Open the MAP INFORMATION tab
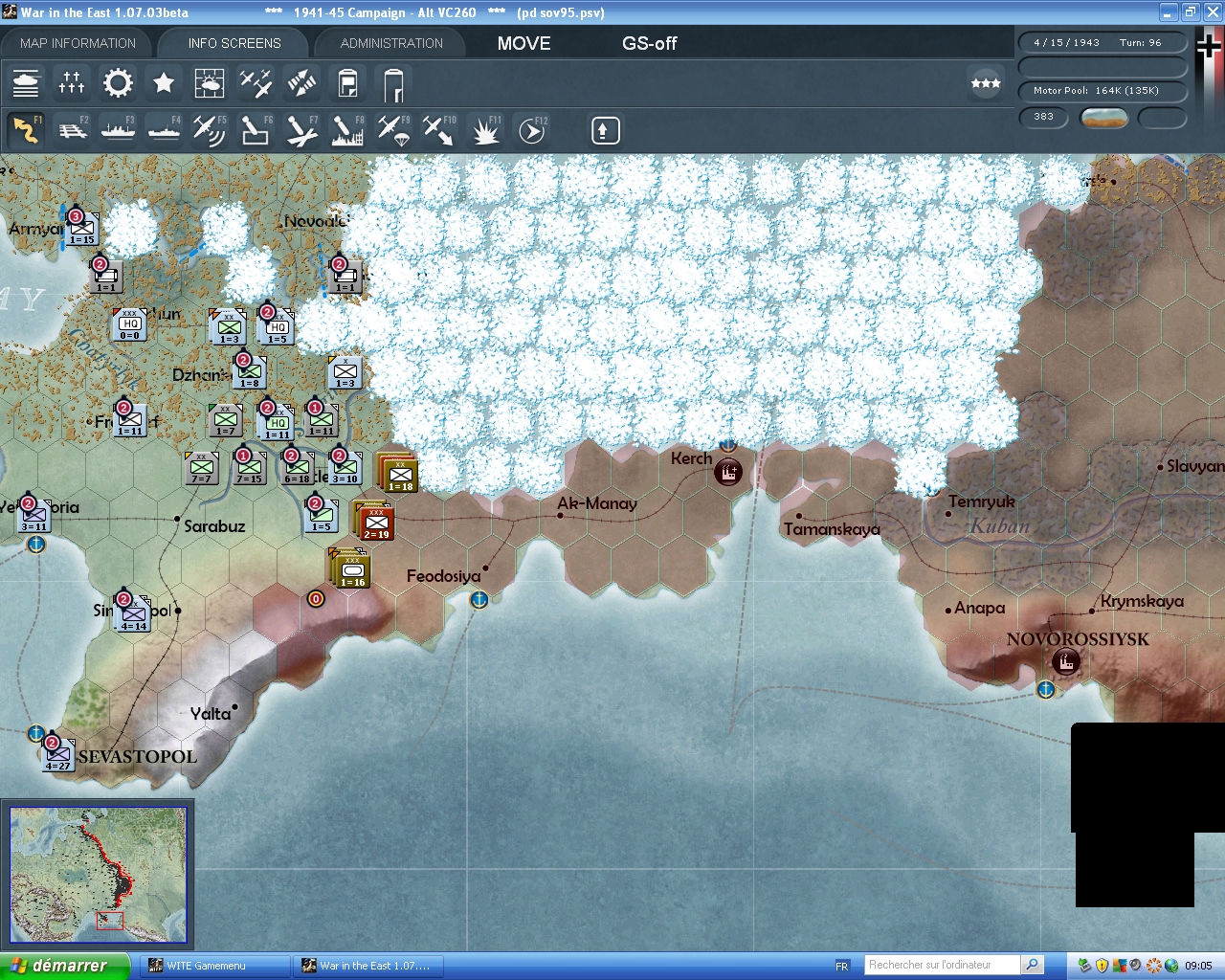This screenshot has width=1225, height=980. (x=78, y=43)
